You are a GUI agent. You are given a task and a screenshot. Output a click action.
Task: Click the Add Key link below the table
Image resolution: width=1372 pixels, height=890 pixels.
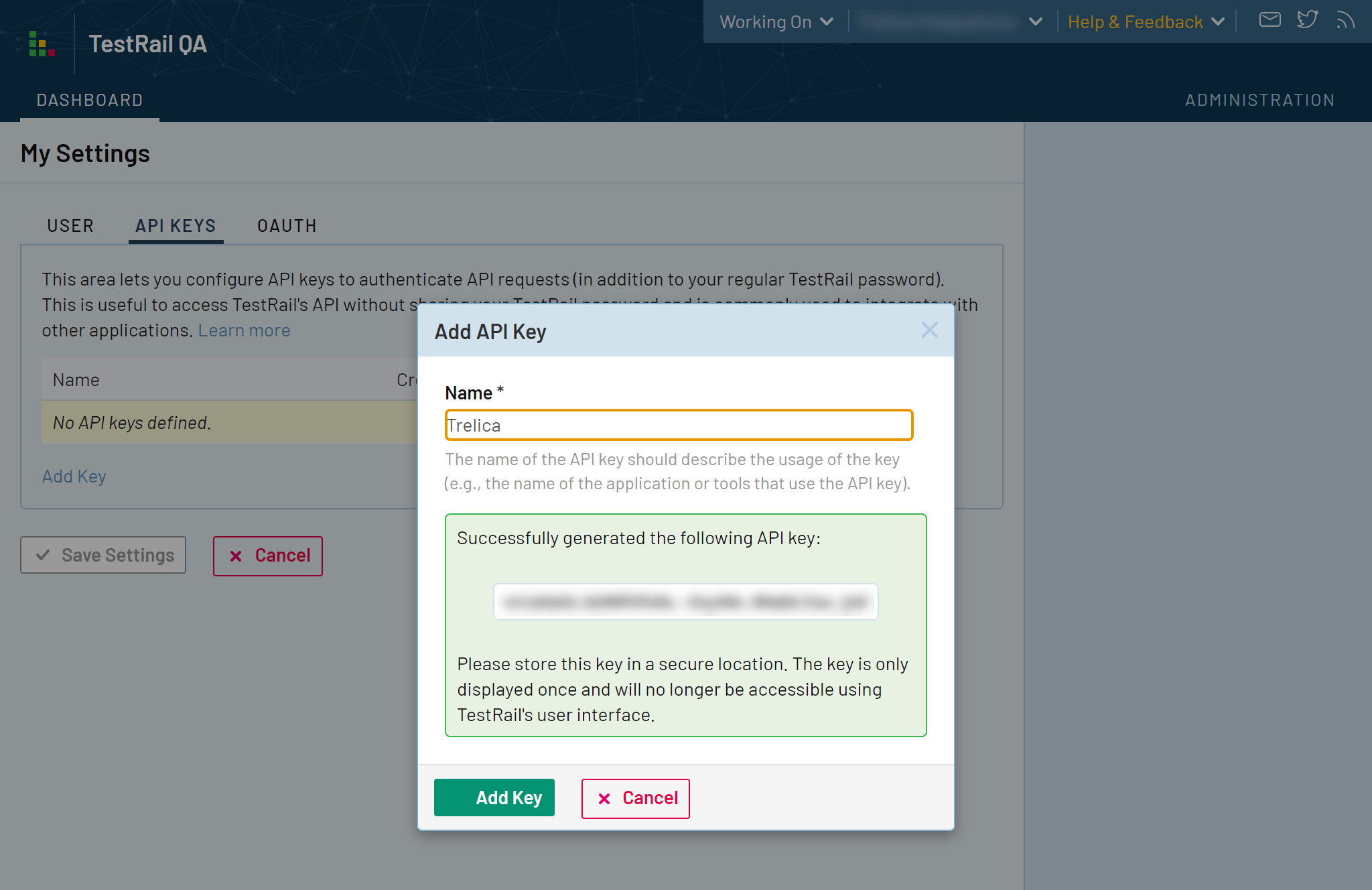point(74,476)
